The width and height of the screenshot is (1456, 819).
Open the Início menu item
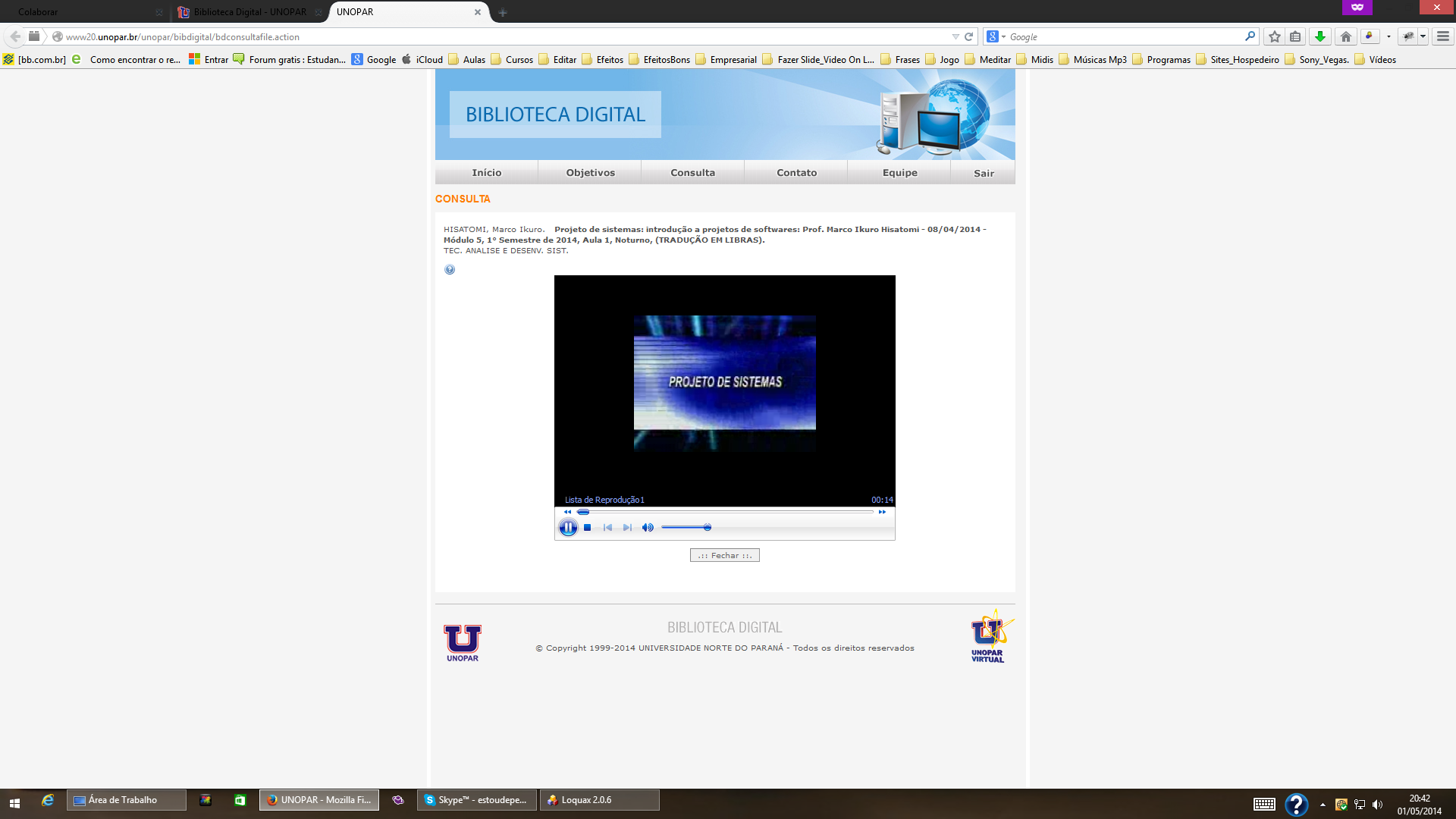point(487,173)
